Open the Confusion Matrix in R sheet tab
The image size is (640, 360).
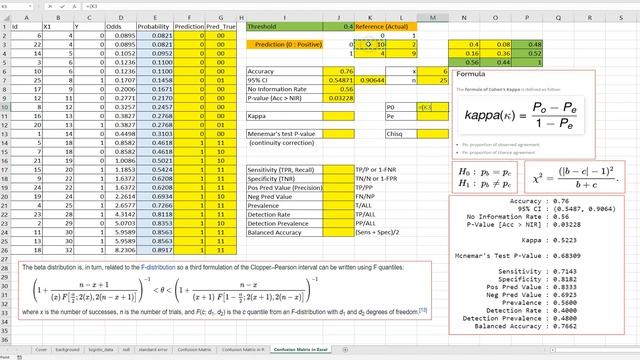coord(243,349)
